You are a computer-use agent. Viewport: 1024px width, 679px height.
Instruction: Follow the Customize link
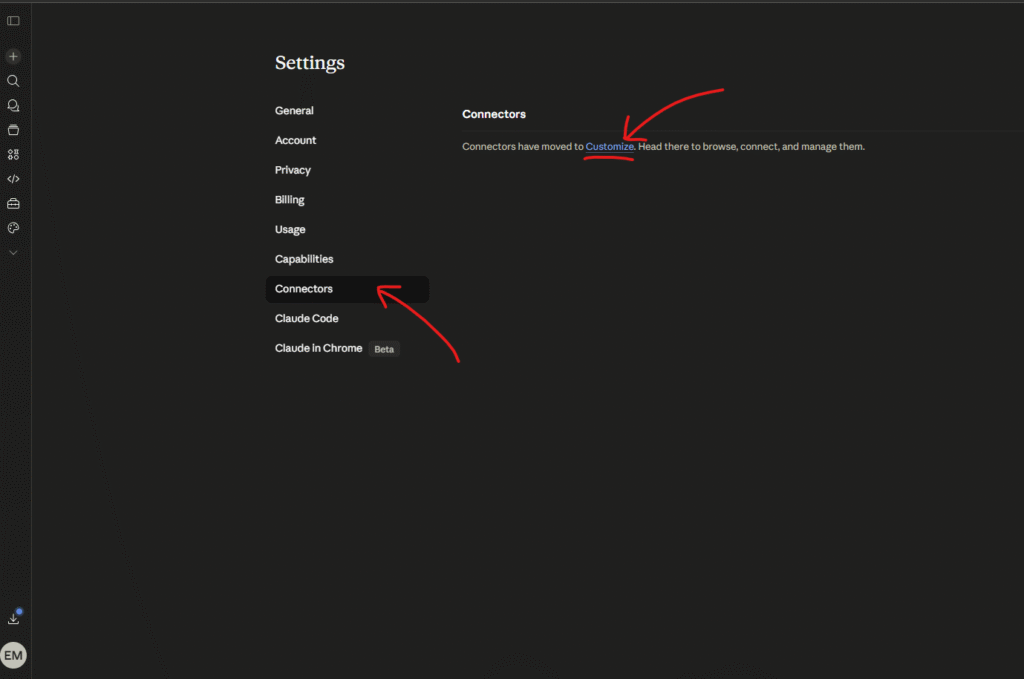[609, 147]
